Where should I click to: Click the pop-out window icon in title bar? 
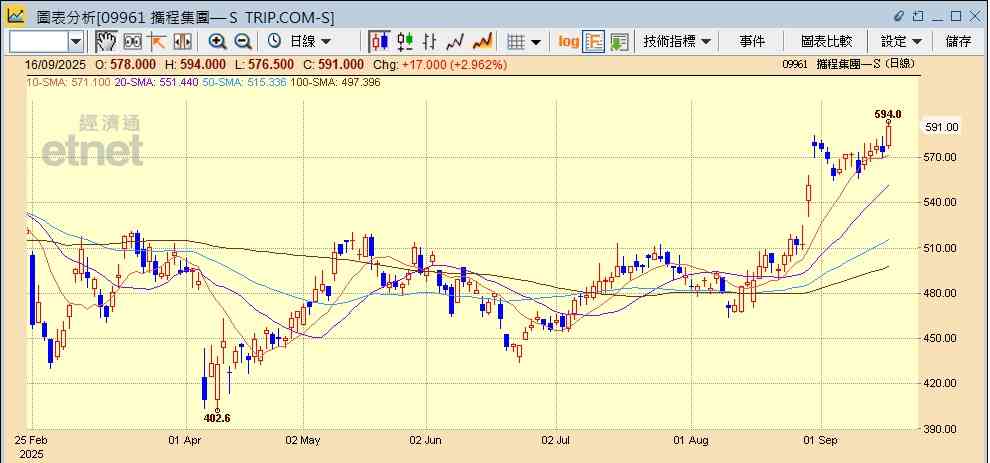pos(919,16)
